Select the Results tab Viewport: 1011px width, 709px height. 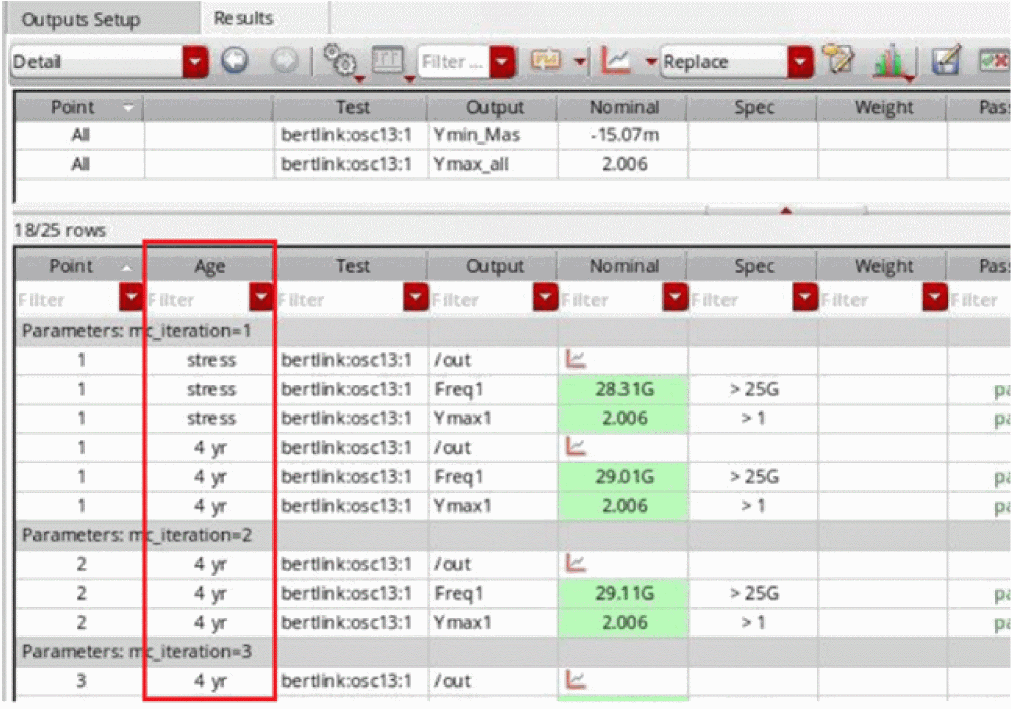coord(244,18)
